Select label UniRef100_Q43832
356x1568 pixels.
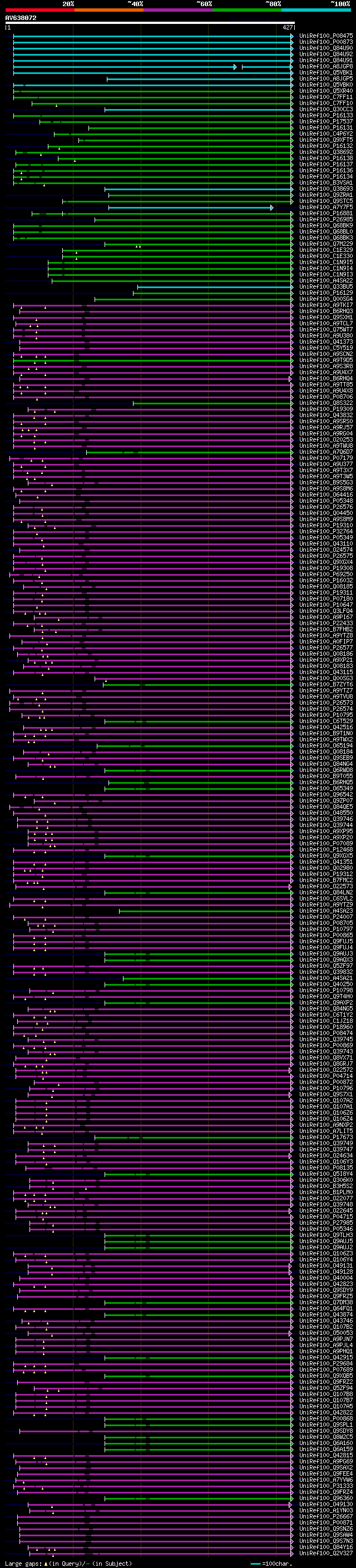pos(326,415)
